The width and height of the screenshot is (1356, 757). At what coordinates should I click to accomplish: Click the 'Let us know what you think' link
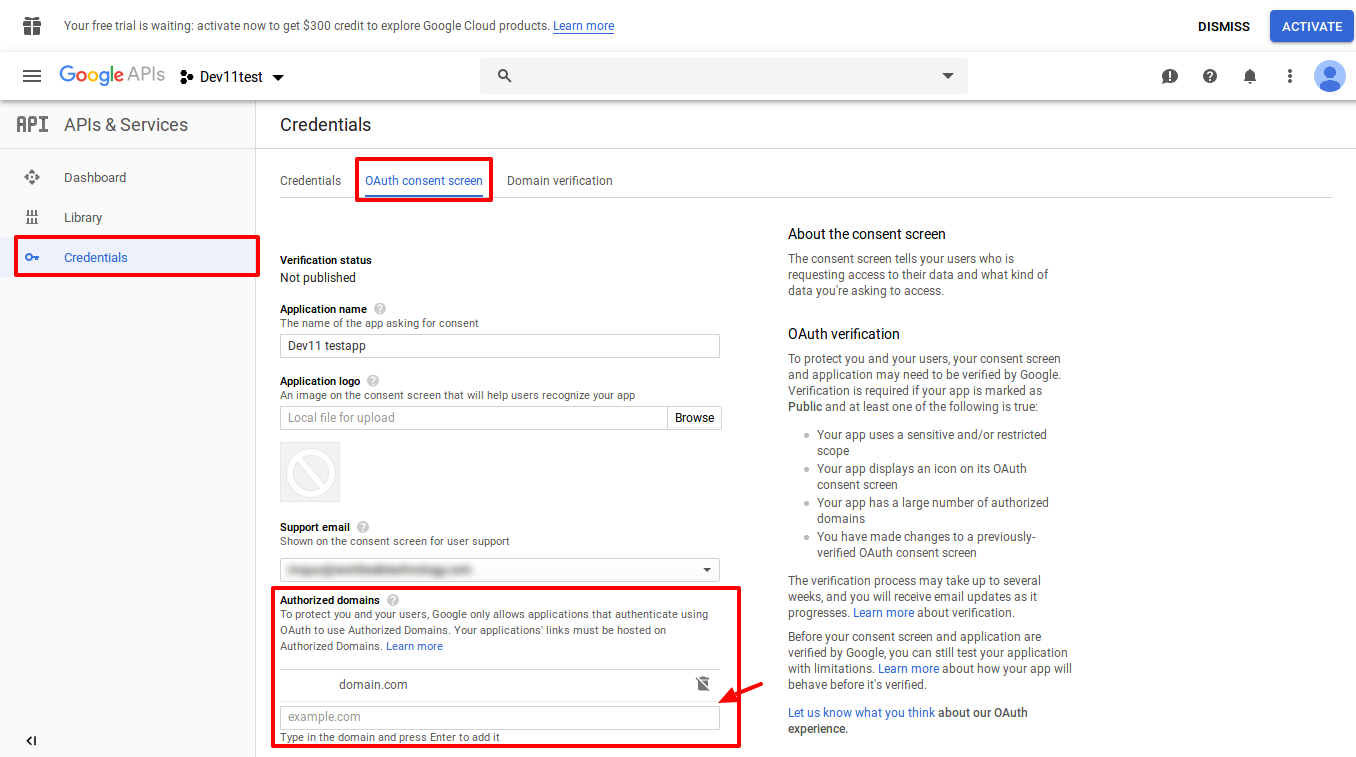(861, 713)
